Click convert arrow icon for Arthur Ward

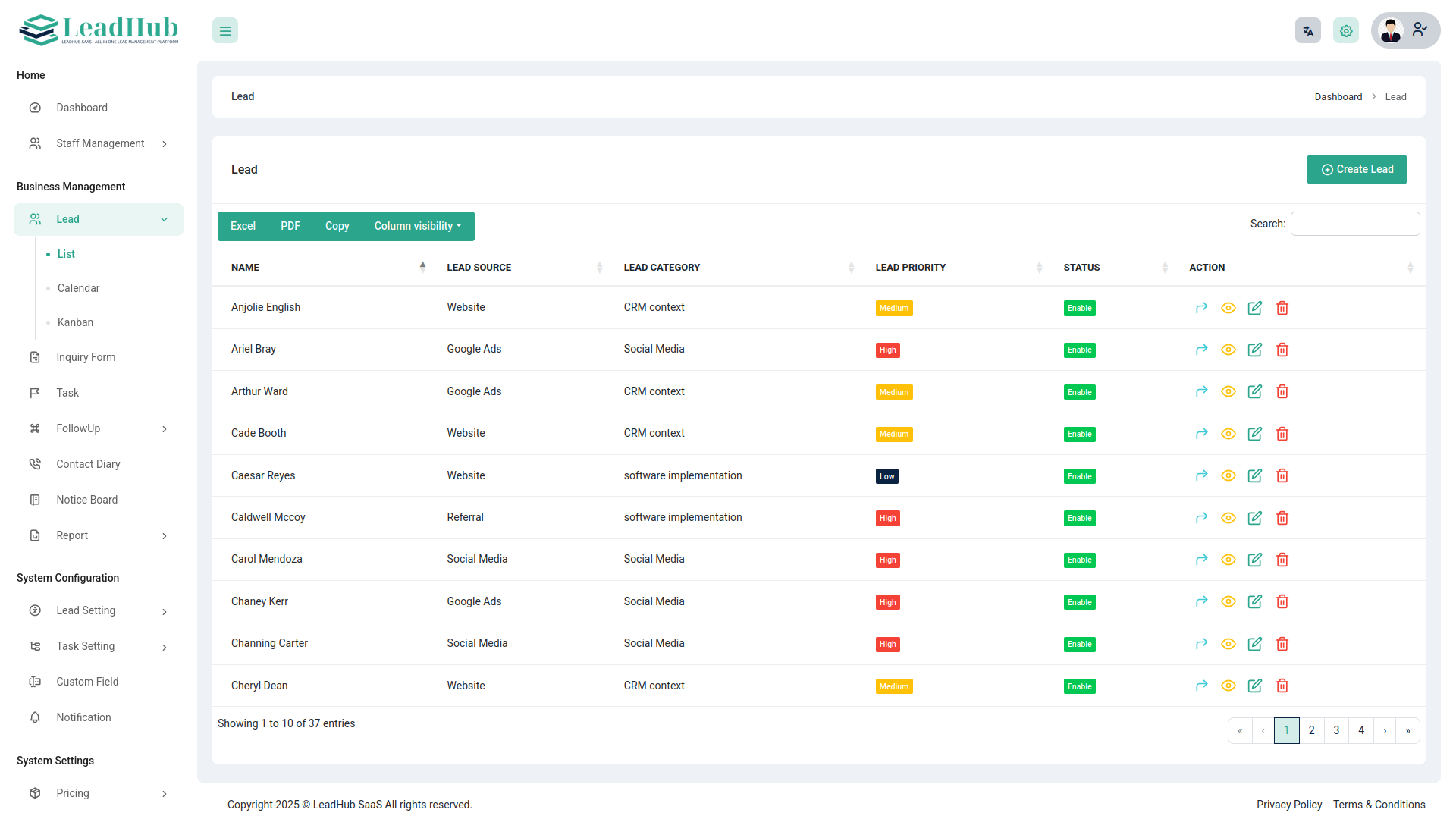[x=1201, y=392]
